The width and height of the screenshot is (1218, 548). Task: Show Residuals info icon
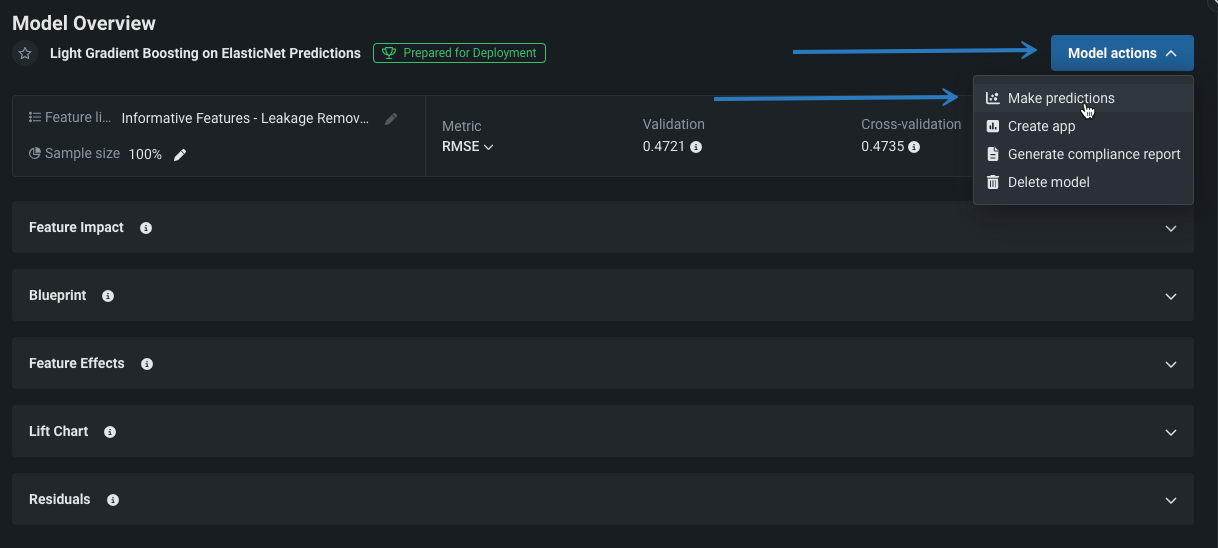pyautogui.click(x=113, y=500)
